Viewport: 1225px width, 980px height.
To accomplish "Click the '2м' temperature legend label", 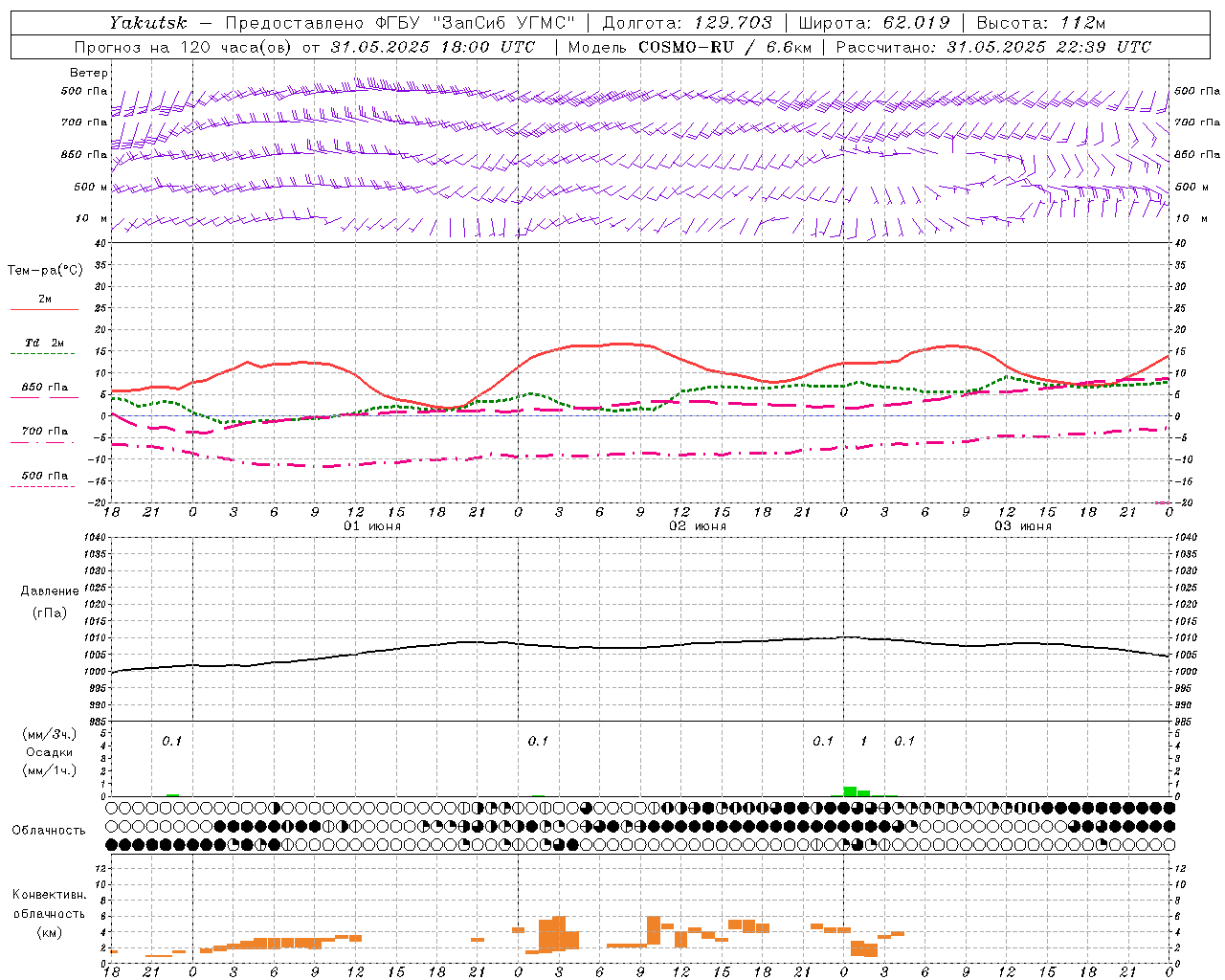I will click(45, 299).
